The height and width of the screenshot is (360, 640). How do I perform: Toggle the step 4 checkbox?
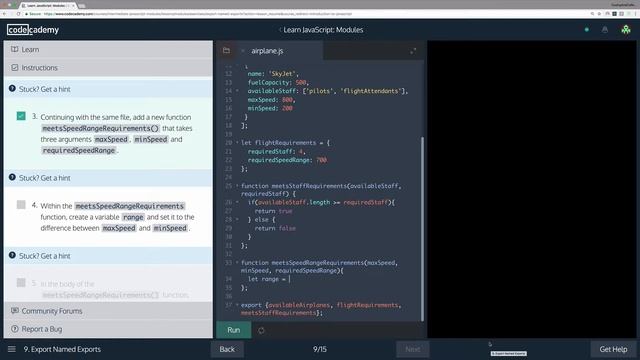(x=21, y=205)
